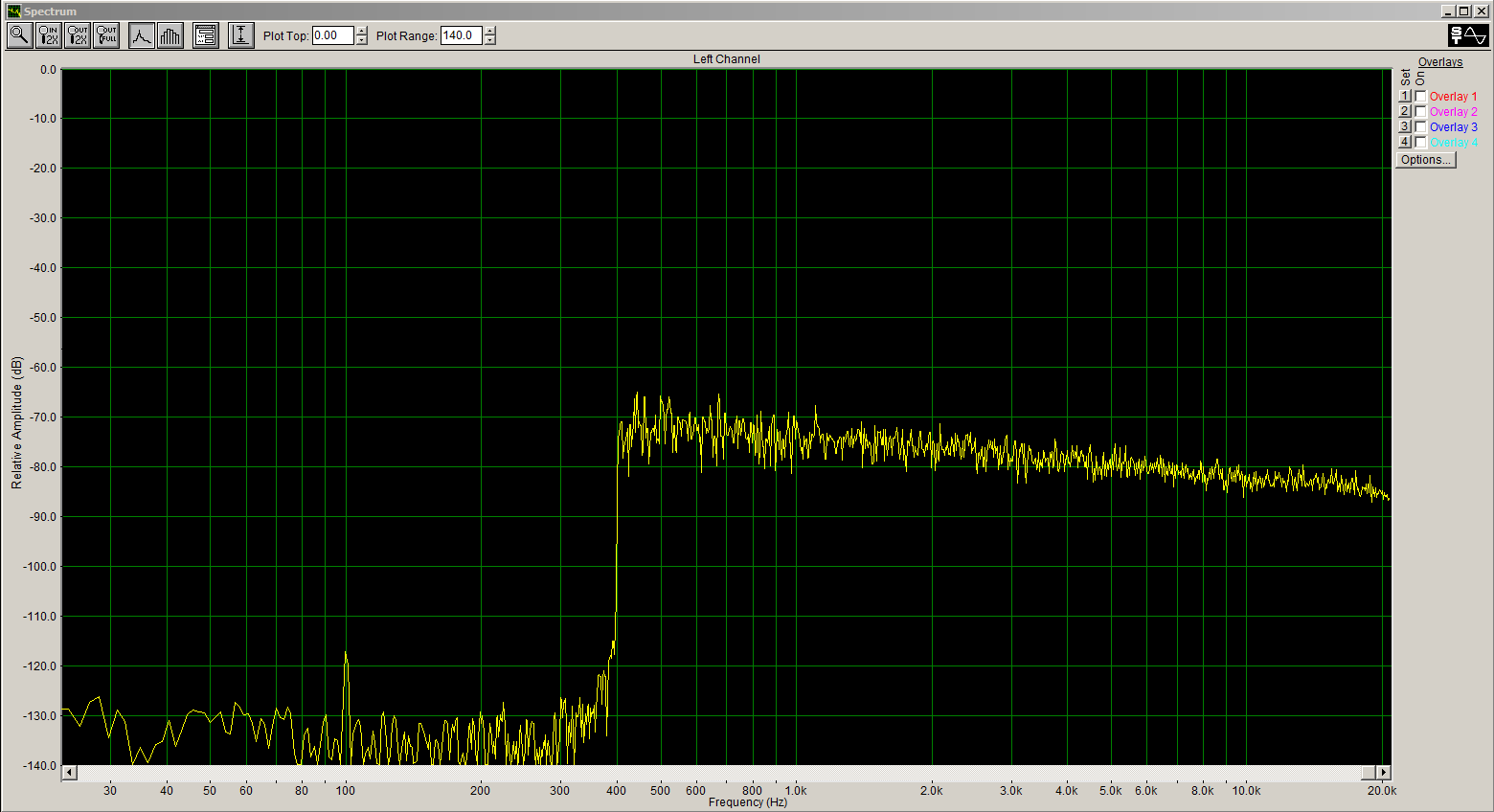Click the Plot Top value field
Viewport: 1494px width, 812px height.
[x=333, y=35]
